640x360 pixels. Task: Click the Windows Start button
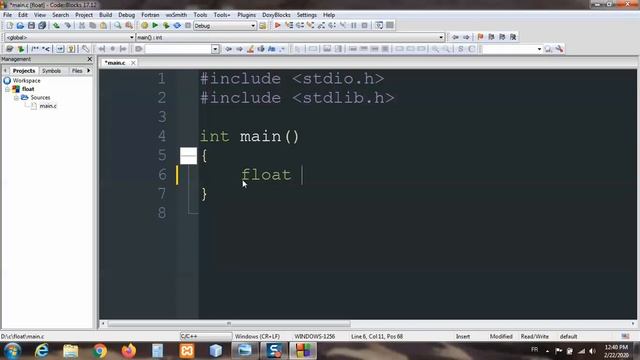pyautogui.click(x=12, y=351)
